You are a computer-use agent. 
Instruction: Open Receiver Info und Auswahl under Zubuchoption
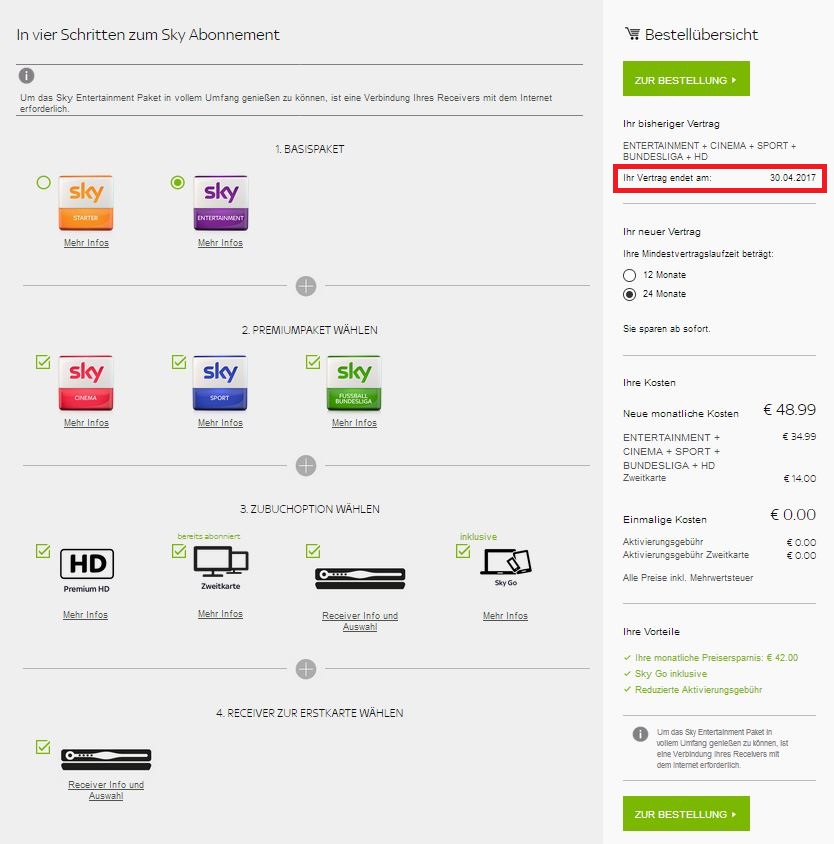point(360,621)
